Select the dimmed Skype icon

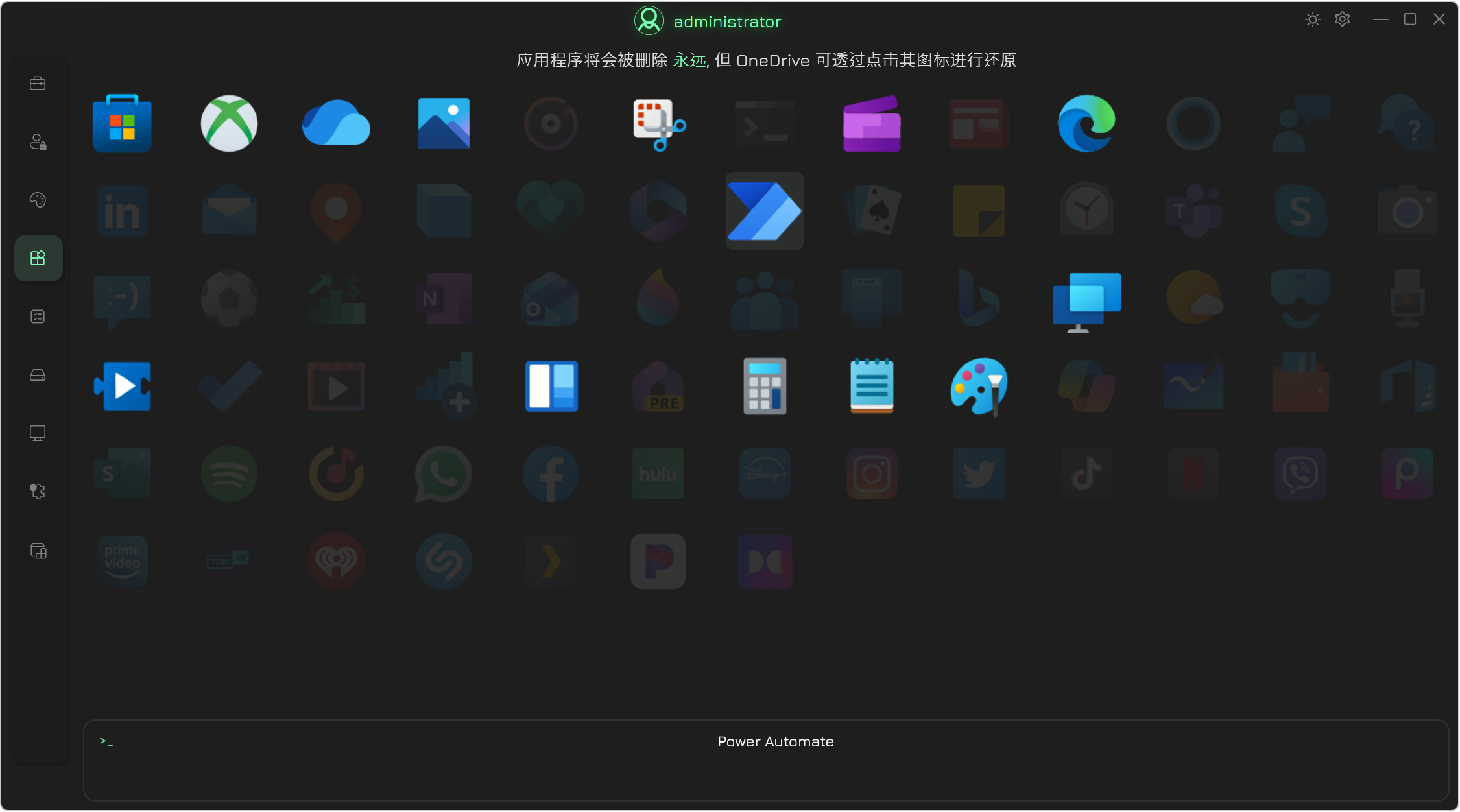(x=1300, y=211)
